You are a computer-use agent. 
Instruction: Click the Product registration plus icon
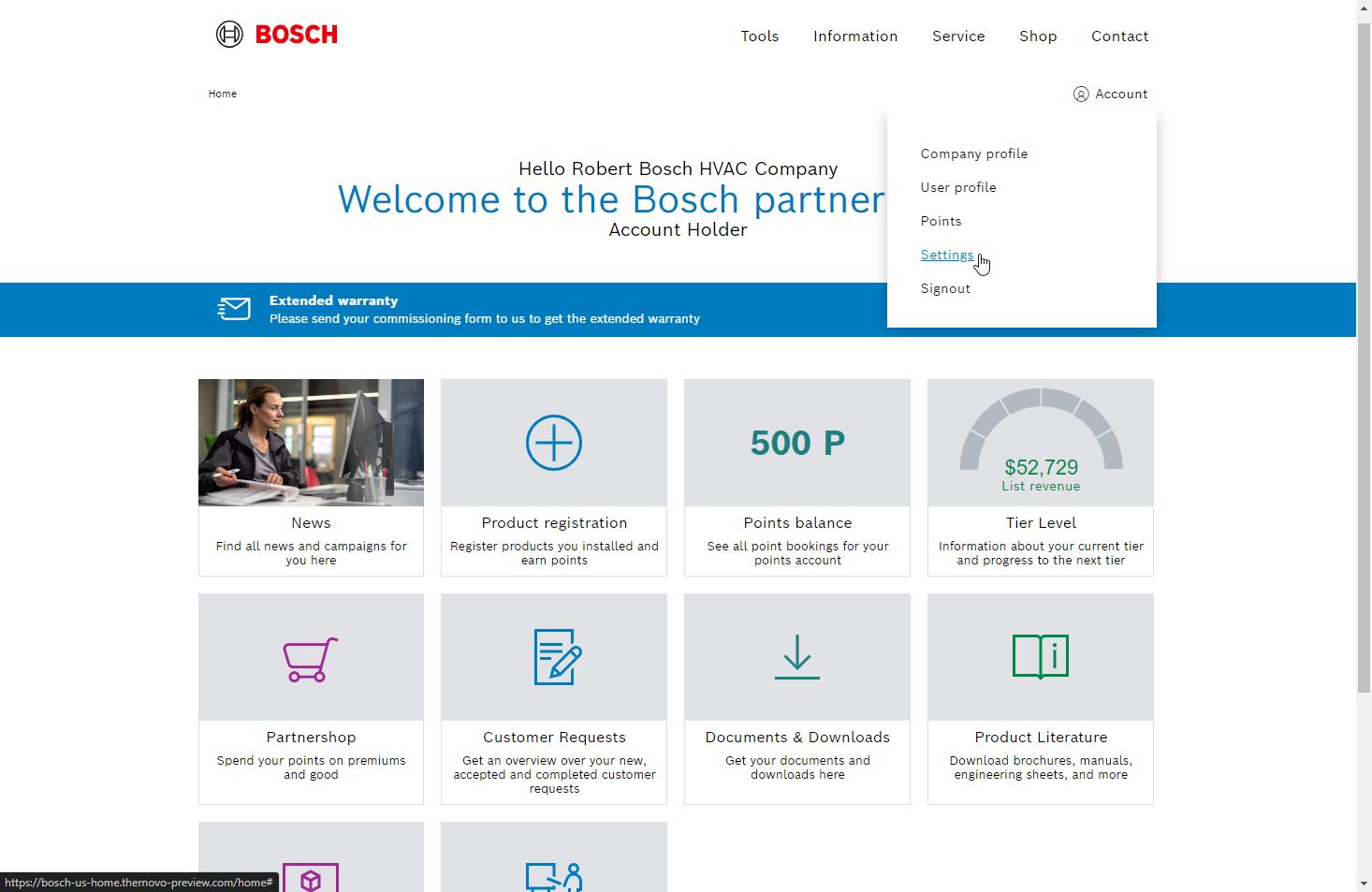click(554, 443)
